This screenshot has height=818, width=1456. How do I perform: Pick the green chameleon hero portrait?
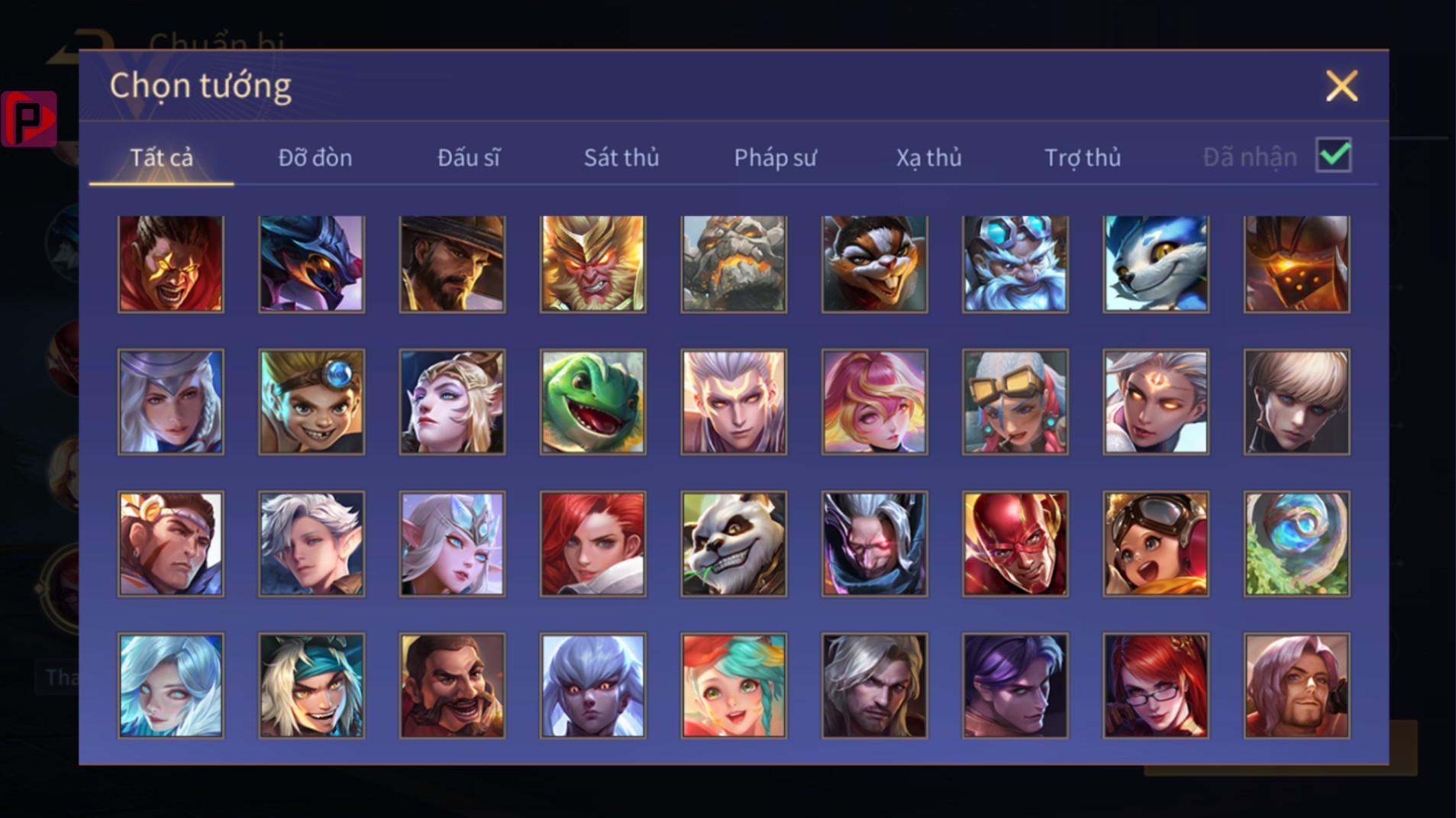tap(592, 402)
